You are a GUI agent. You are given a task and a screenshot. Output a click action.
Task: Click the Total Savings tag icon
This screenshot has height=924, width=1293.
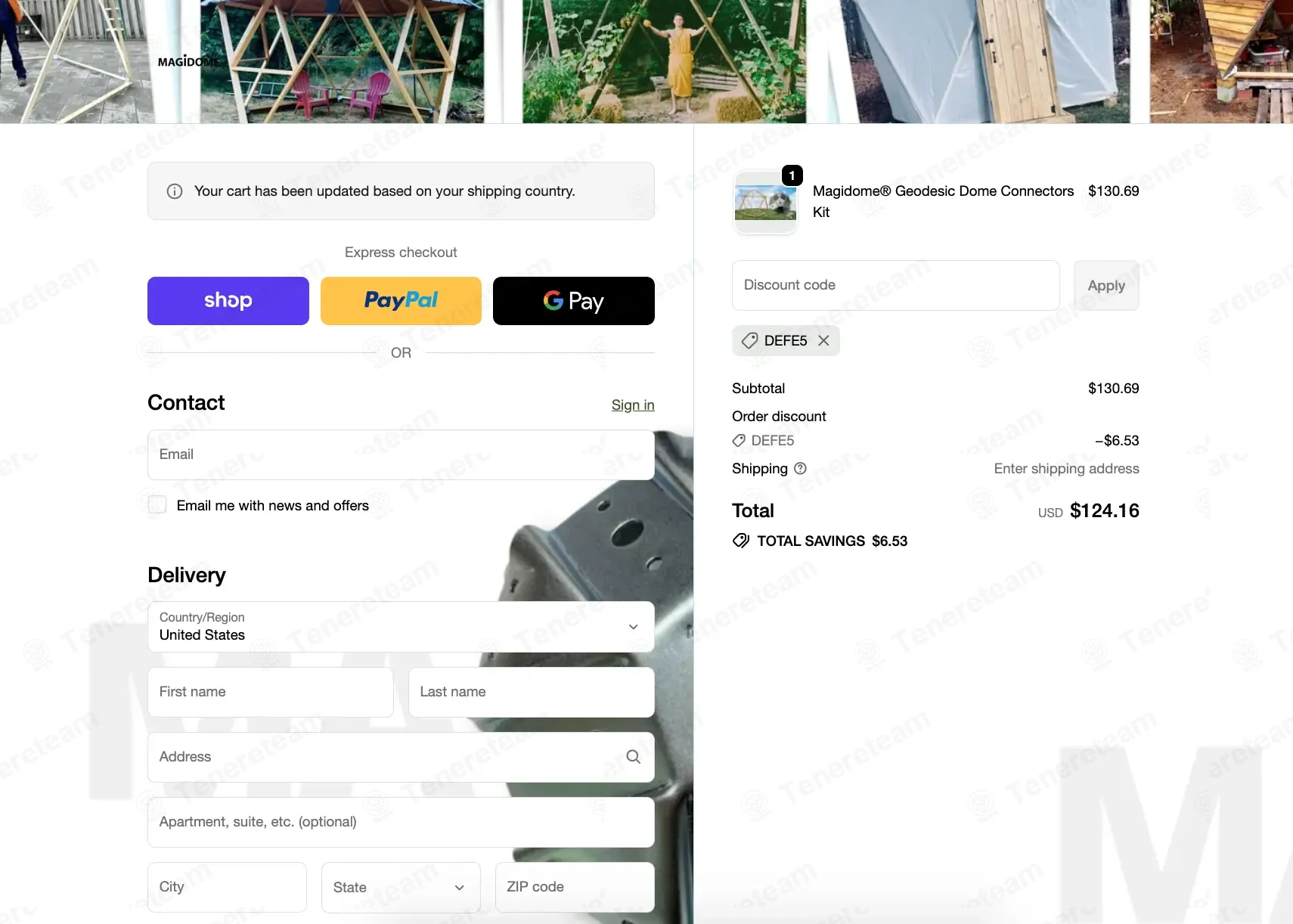click(741, 541)
